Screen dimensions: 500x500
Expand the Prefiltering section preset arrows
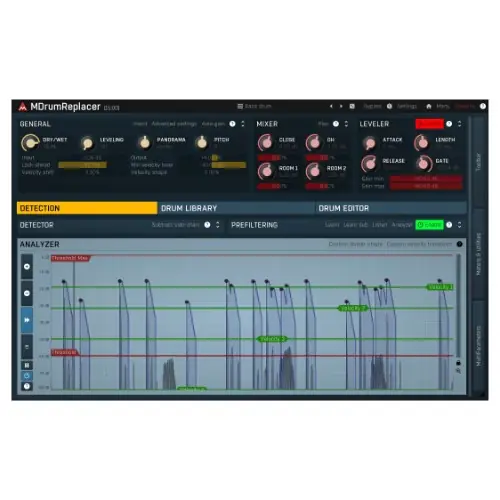tap(459, 225)
